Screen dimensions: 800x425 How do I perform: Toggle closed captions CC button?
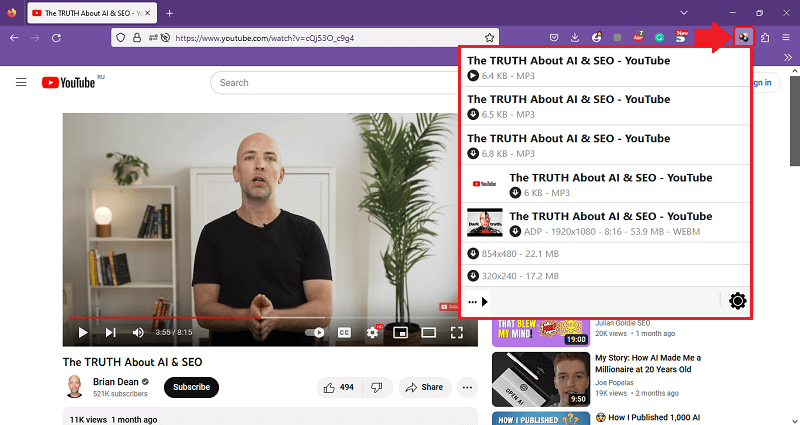click(x=344, y=333)
